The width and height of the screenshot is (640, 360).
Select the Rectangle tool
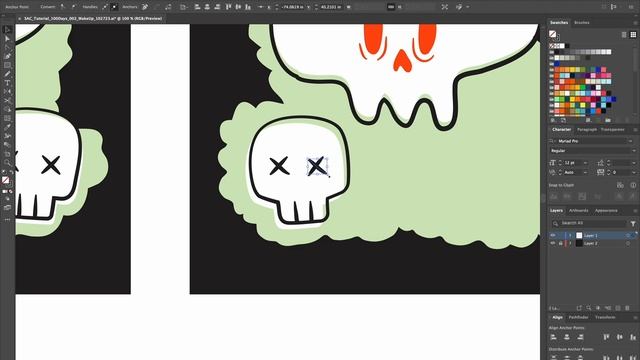(7, 65)
